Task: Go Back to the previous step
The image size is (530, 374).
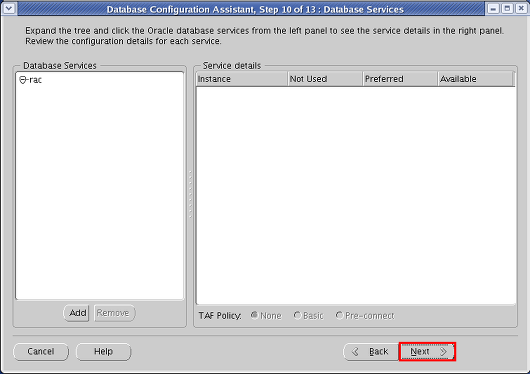Action: pos(371,352)
